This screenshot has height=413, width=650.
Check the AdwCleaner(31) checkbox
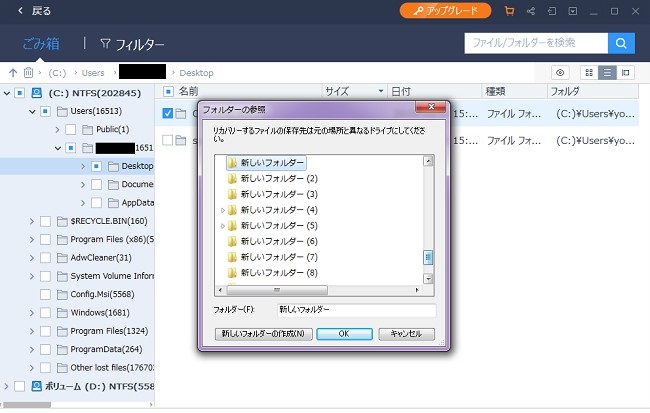45,258
